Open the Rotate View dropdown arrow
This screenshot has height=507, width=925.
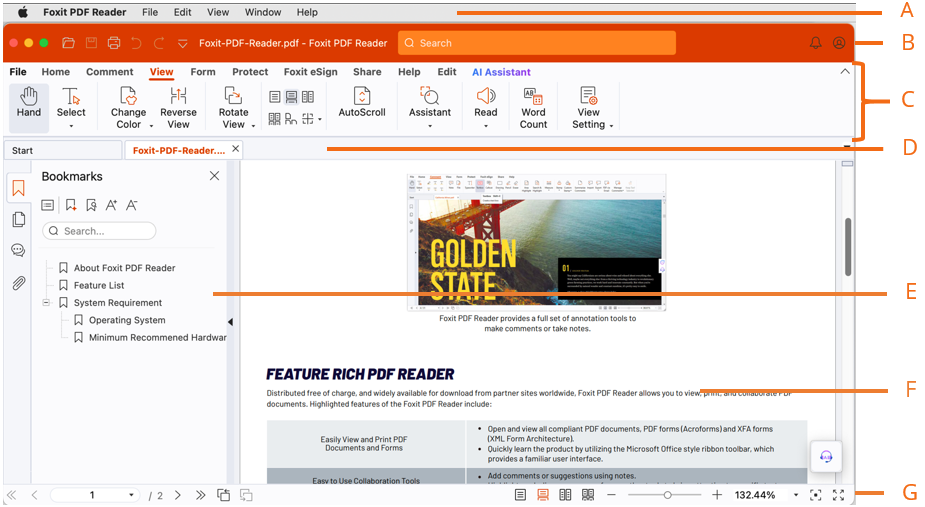click(x=253, y=126)
